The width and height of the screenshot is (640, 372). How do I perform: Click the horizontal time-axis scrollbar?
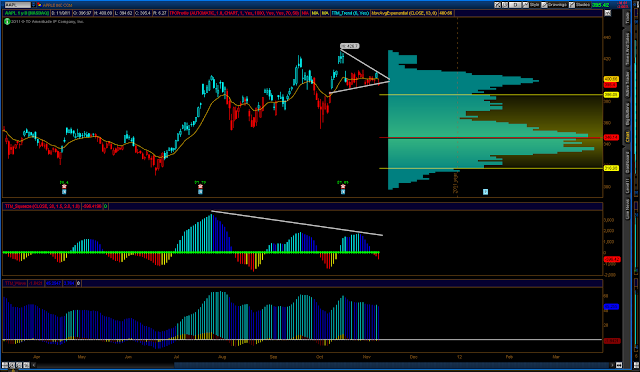[322, 365]
